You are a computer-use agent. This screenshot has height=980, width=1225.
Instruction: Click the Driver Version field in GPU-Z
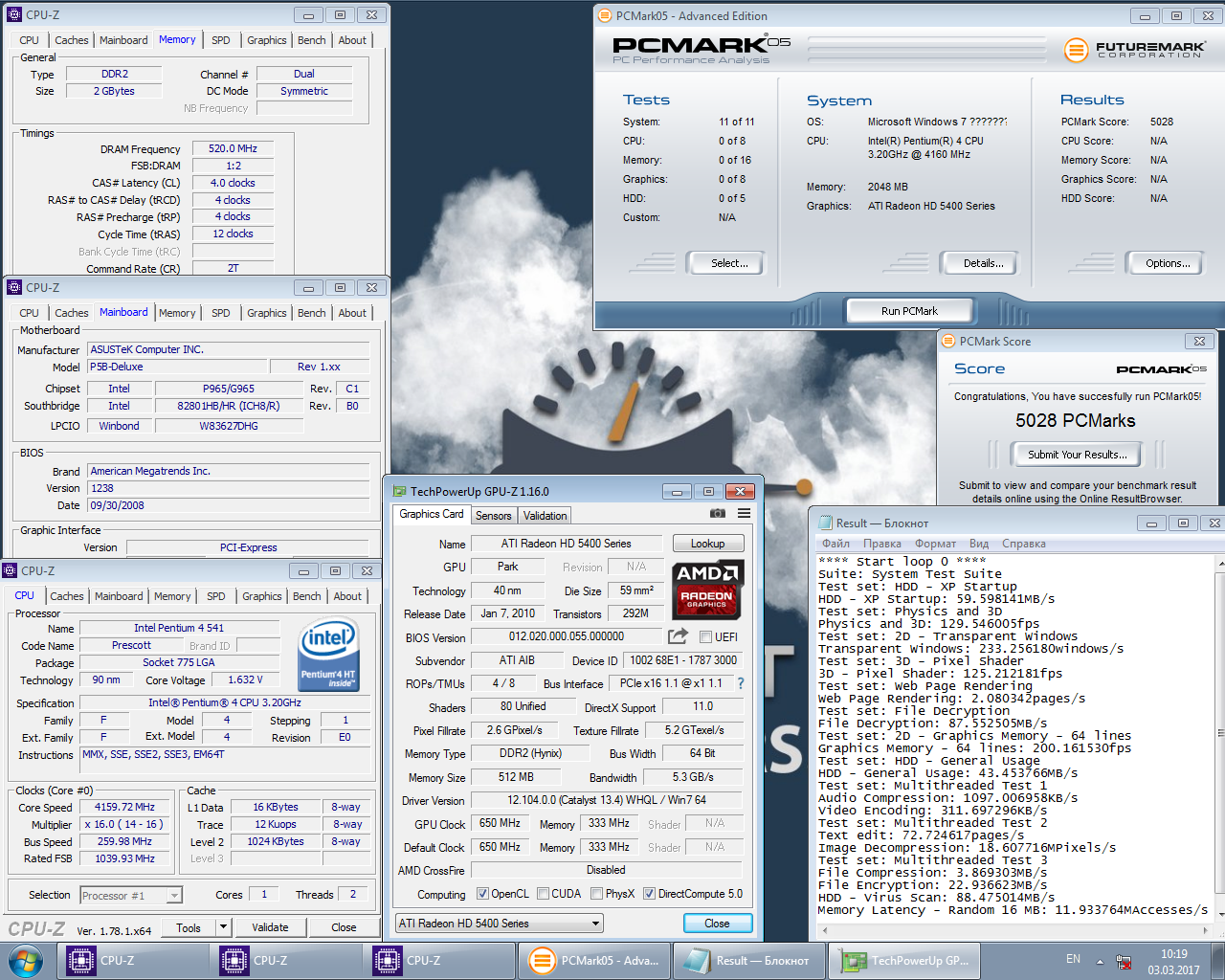(607, 800)
